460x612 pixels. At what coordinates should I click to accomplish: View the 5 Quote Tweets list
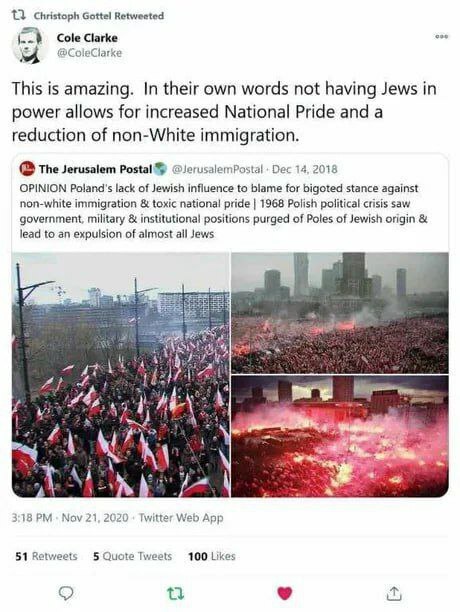(x=132, y=556)
